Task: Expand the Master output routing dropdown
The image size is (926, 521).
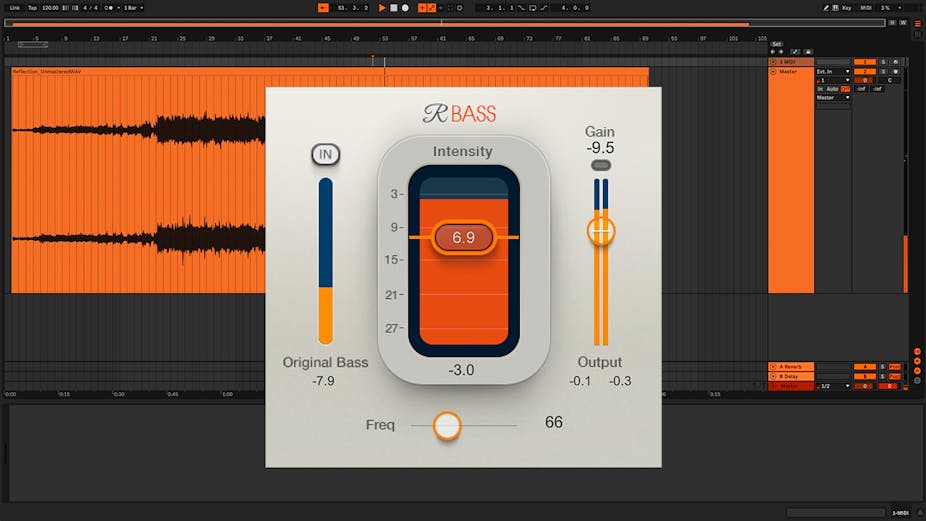Action: coord(832,98)
